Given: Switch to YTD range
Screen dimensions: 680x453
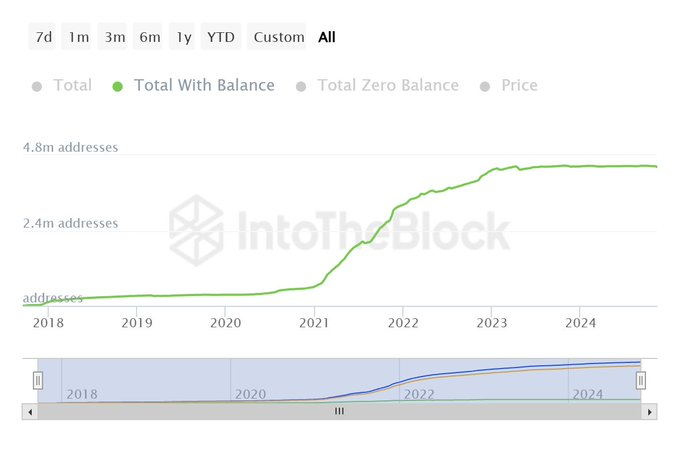Looking at the screenshot, I should [x=221, y=37].
